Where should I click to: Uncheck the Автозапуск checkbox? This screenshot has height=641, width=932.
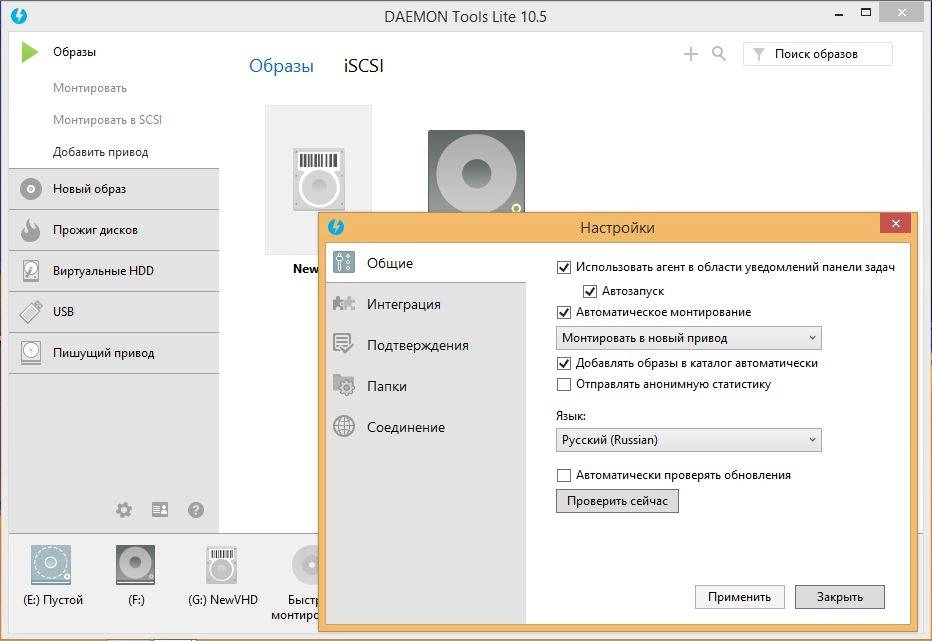(590, 291)
